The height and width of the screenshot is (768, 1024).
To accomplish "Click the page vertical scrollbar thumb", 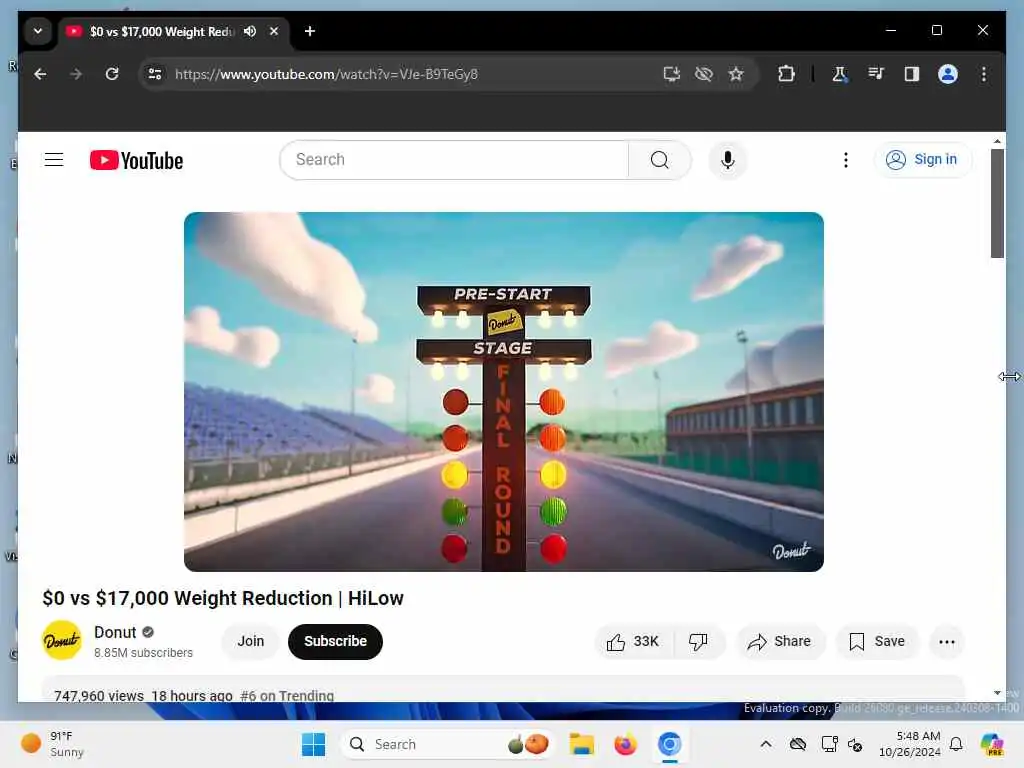I will click(997, 203).
